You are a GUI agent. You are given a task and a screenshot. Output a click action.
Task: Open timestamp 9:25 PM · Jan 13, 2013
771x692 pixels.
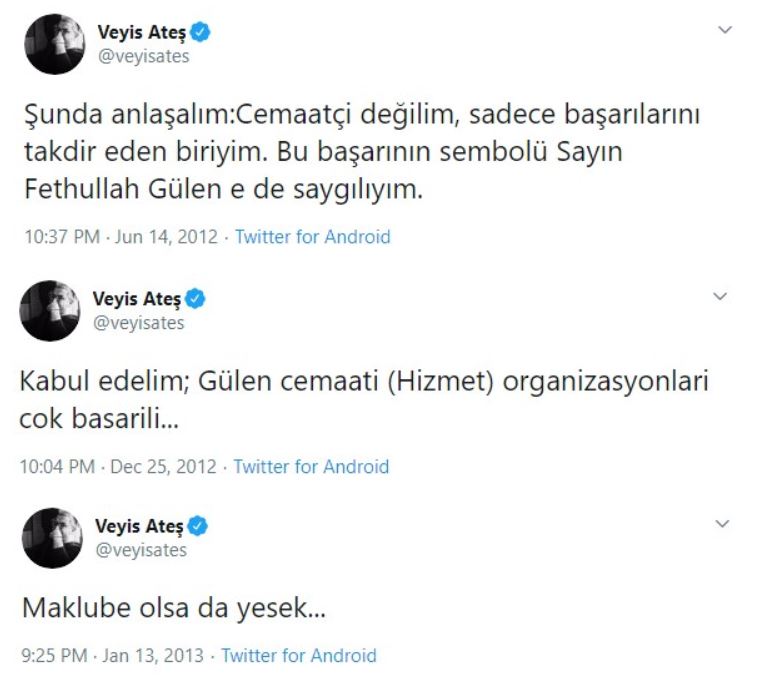tap(113, 656)
